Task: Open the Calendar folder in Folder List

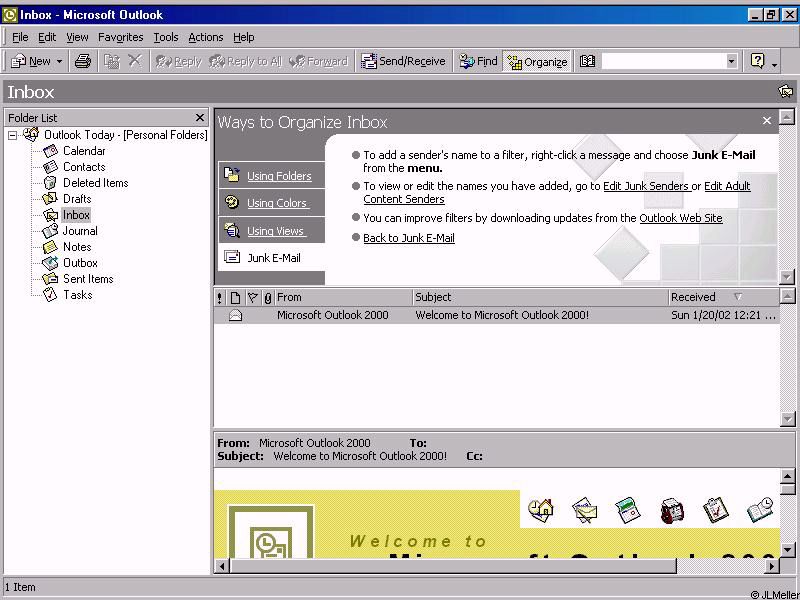Action: point(83,151)
